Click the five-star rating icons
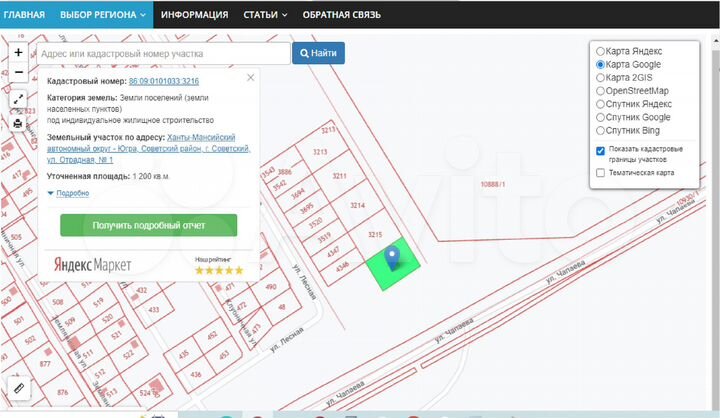 click(218, 270)
